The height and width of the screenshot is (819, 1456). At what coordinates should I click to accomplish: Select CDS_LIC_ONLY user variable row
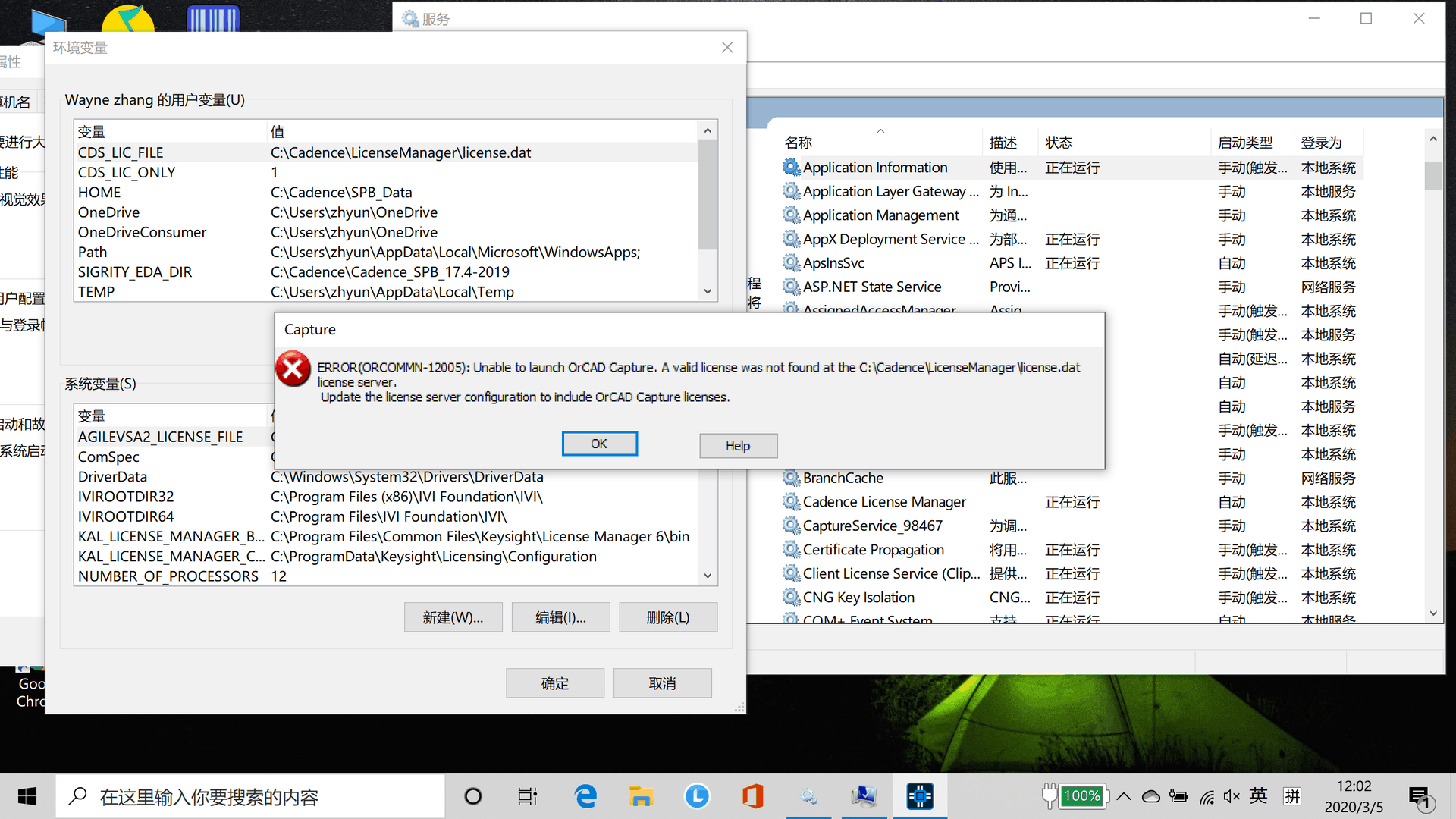click(x=386, y=172)
